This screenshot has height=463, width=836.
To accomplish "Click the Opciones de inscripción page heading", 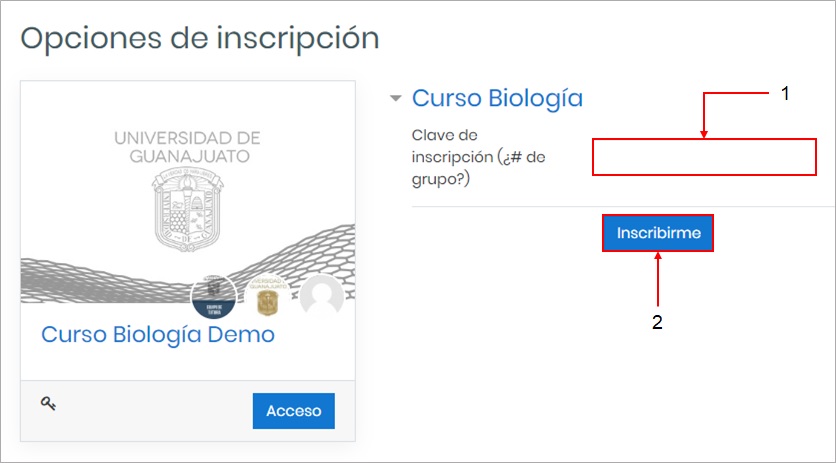I will coord(200,38).
